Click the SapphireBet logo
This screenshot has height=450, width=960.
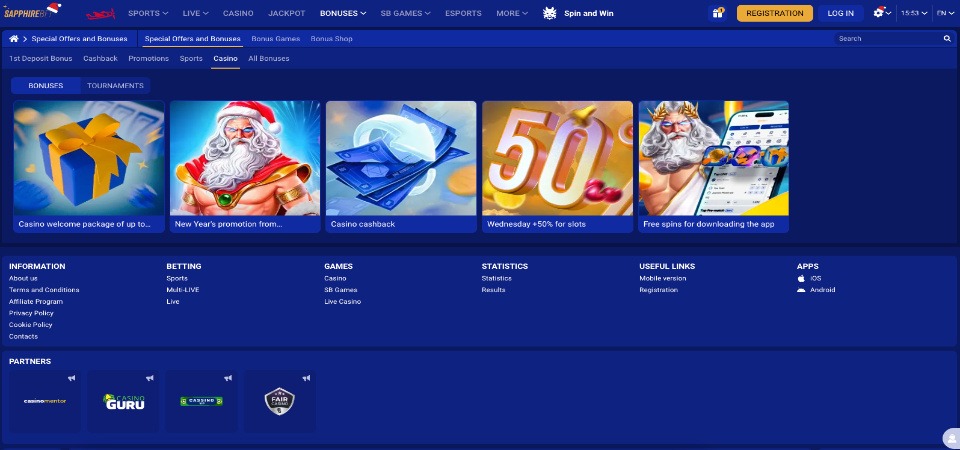[x=32, y=11]
